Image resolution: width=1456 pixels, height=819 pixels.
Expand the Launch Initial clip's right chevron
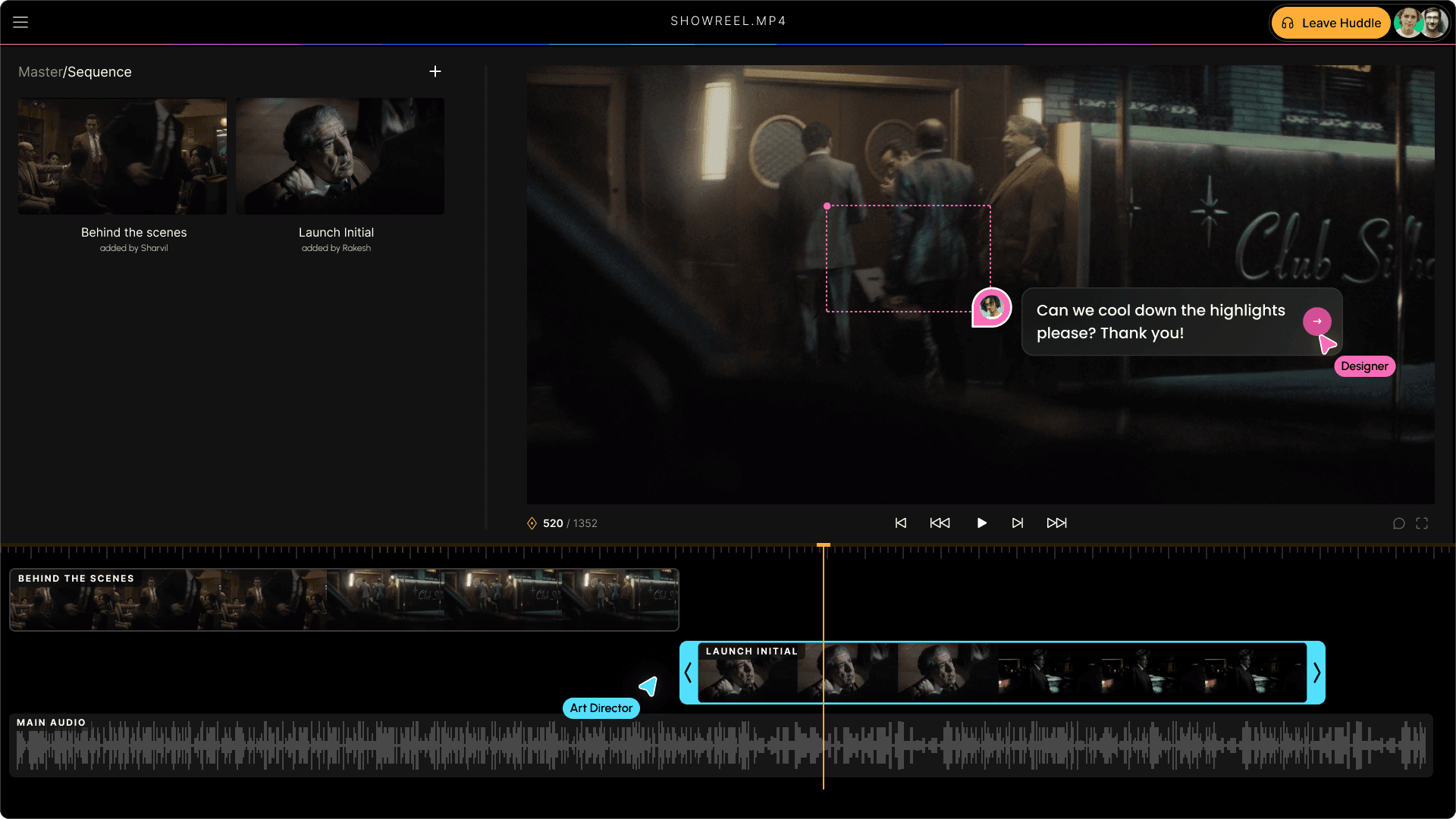click(x=1316, y=673)
